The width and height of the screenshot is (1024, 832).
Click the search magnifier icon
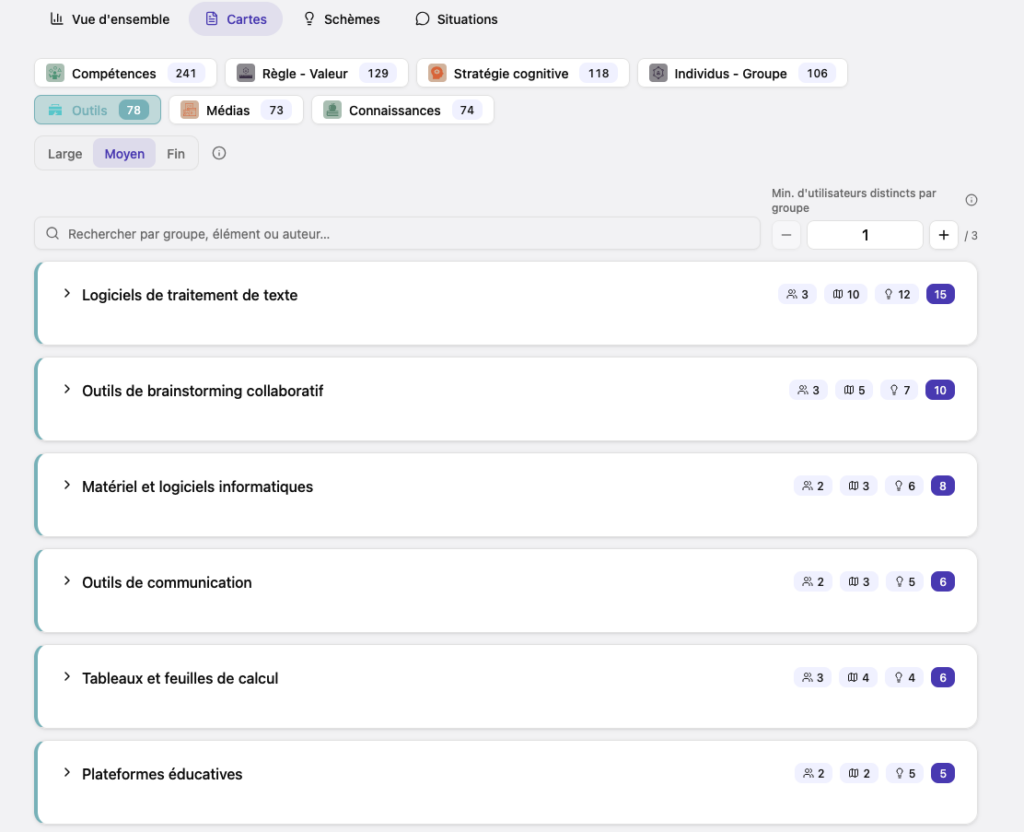[53, 234]
